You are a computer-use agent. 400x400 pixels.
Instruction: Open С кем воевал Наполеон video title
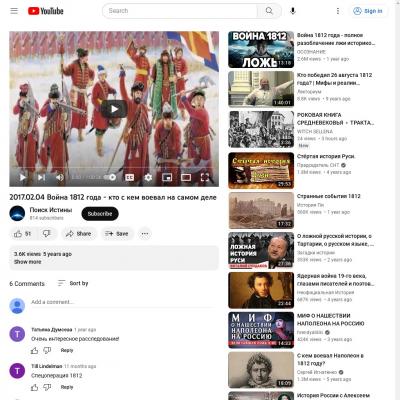click(330, 359)
